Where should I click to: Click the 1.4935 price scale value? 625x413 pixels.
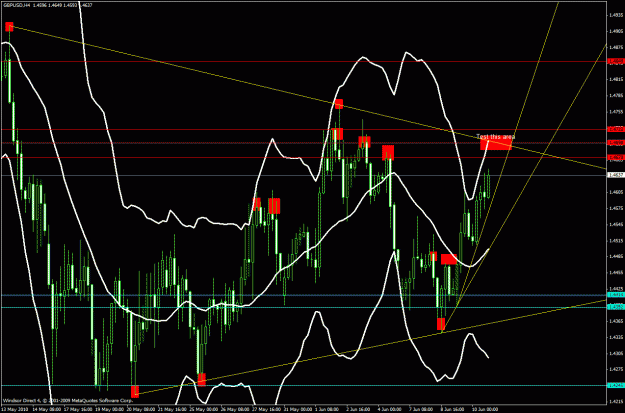point(616,15)
